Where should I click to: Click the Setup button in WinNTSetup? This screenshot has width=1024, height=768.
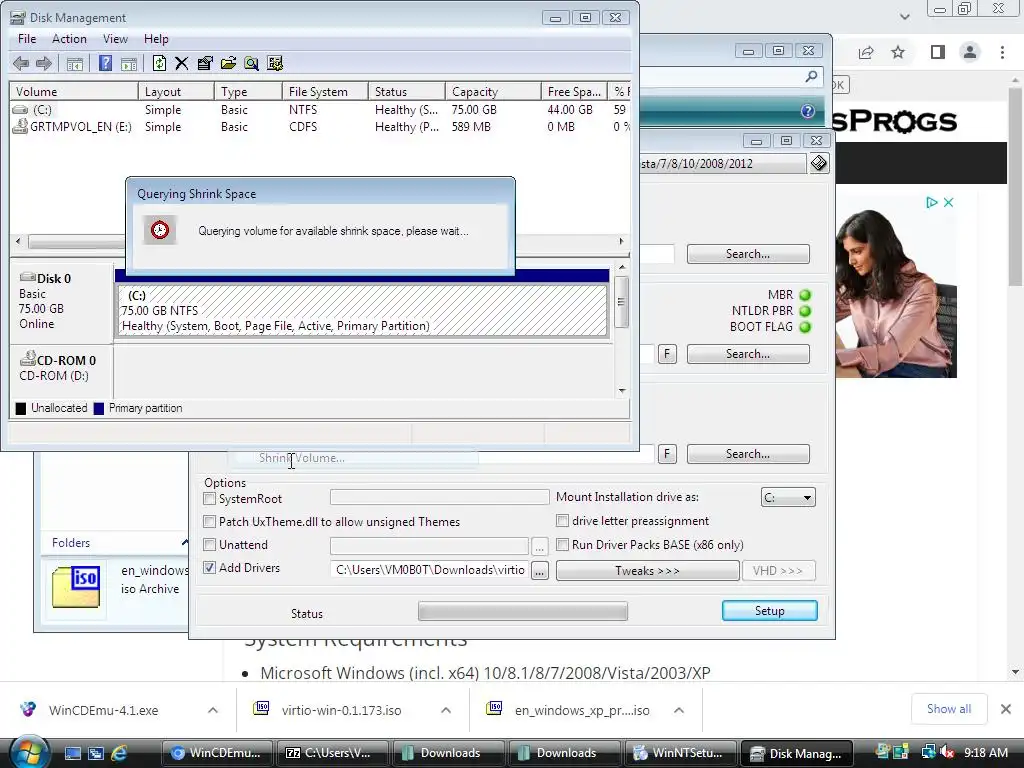(x=769, y=611)
